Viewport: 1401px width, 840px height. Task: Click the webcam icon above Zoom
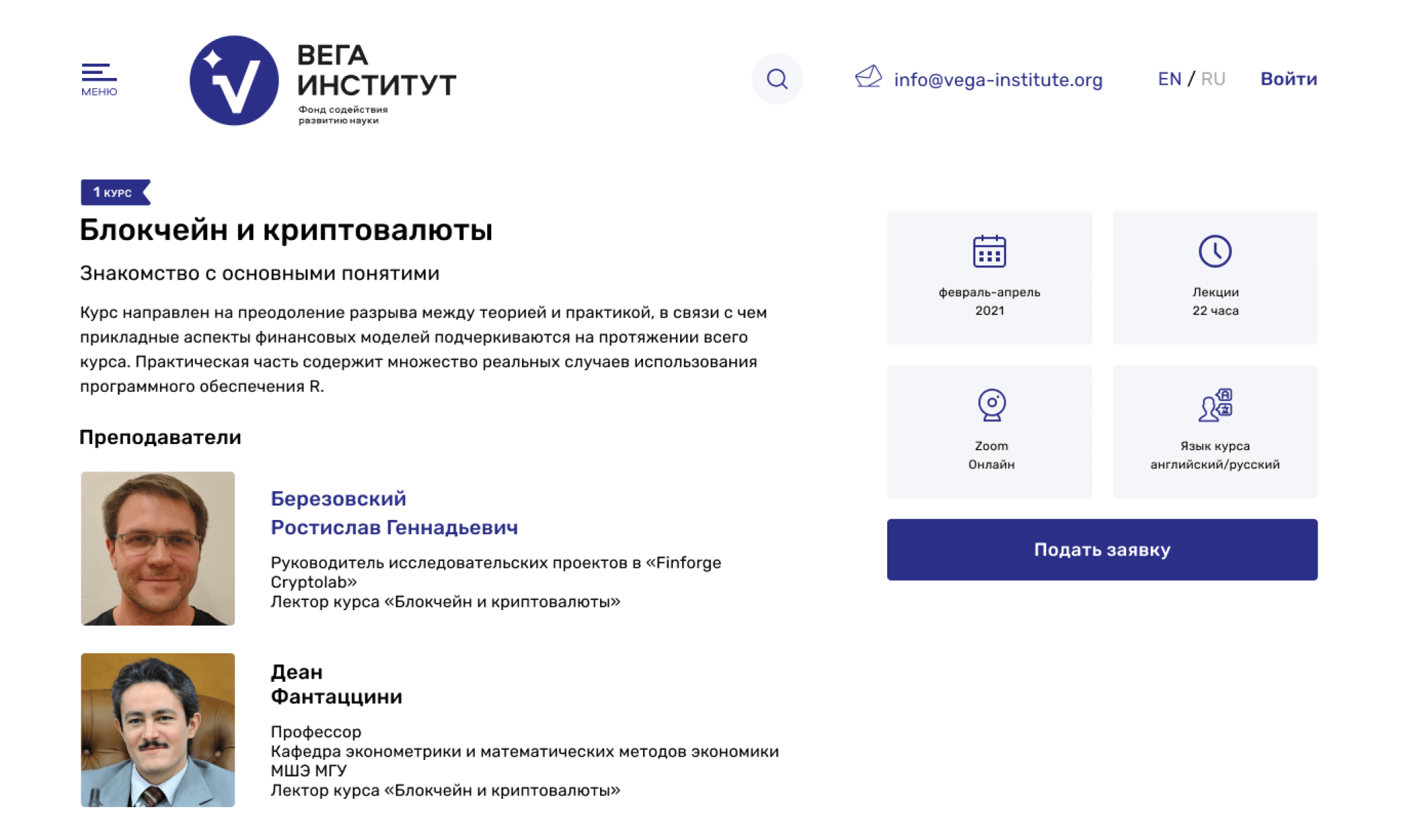tap(991, 405)
